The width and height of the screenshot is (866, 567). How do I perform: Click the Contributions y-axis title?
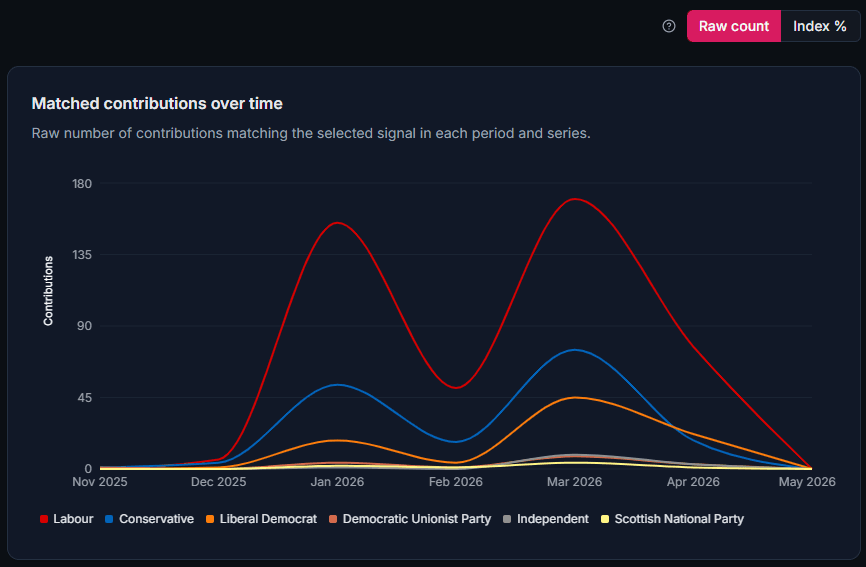(49, 291)
